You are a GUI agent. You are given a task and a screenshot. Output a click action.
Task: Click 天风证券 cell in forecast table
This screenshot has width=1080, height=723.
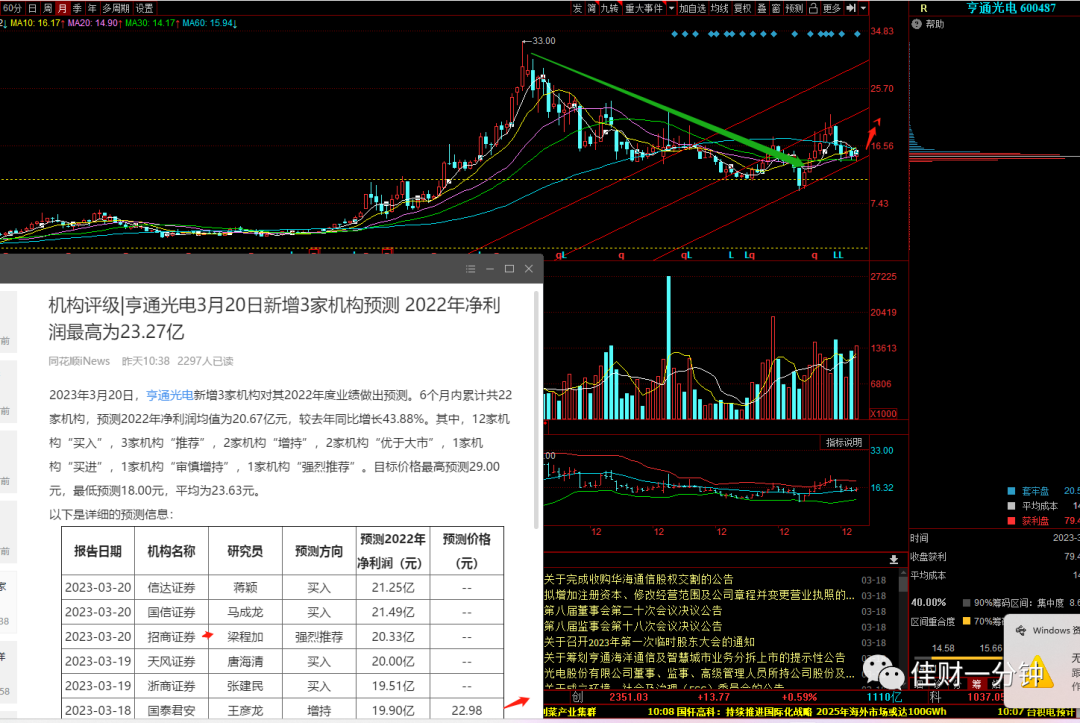click(172, 662)
